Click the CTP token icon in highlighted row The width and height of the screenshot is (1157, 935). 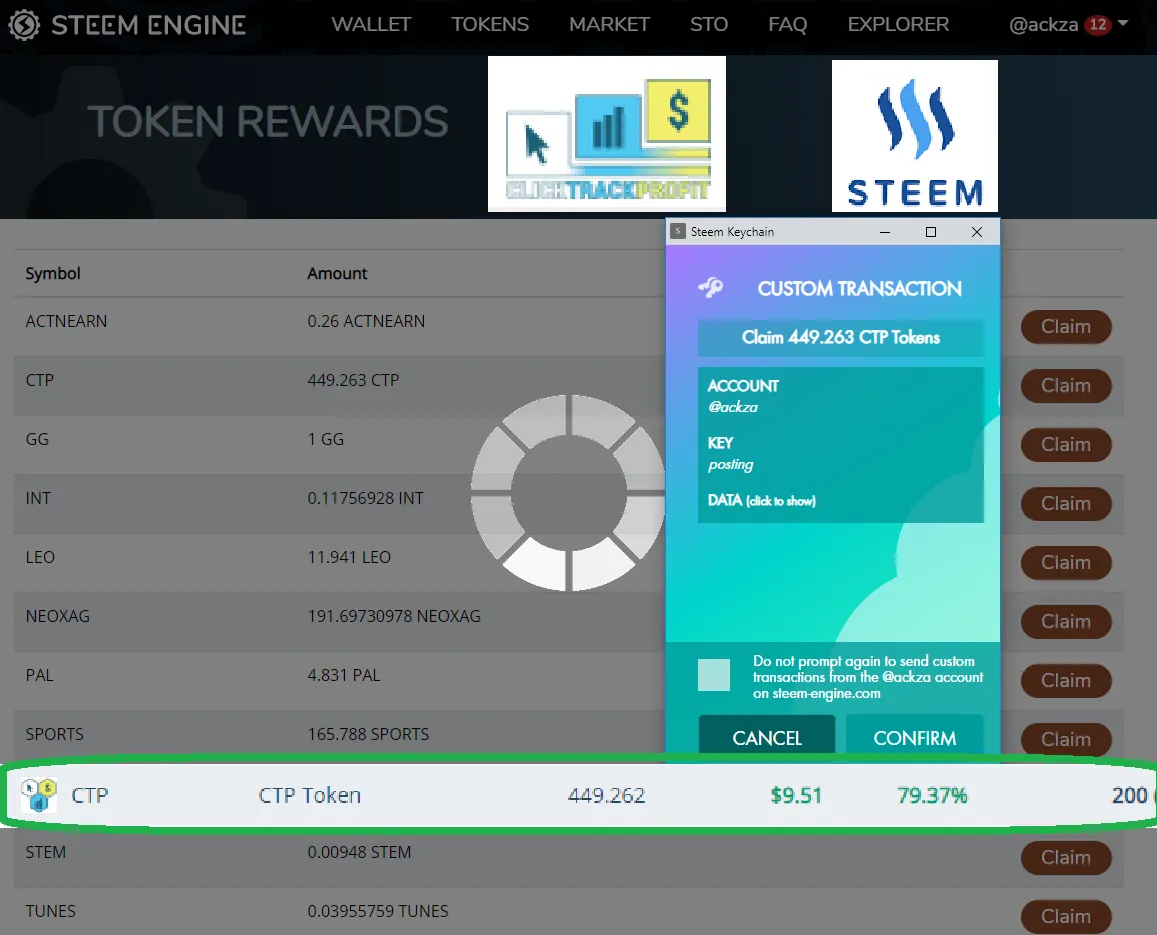pos(38,796)
